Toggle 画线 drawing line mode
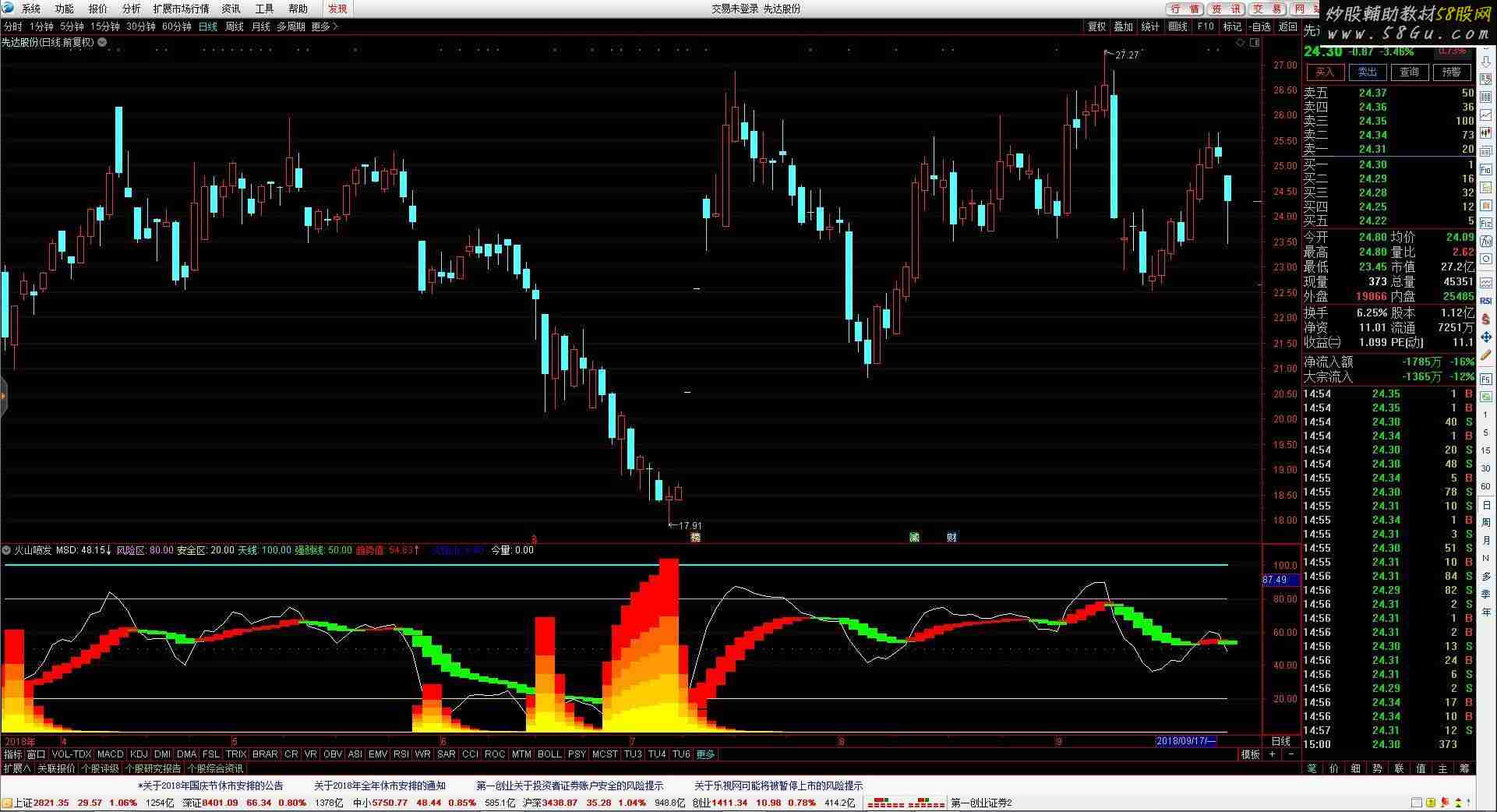 pos(1177,26)
